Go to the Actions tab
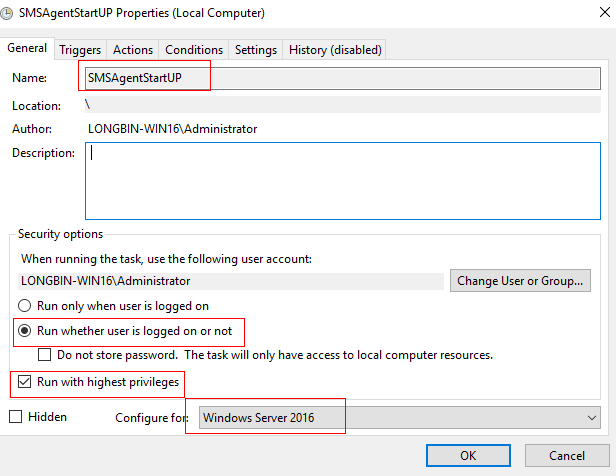This screenshot has width=616, height=476. click(x=133, y=50)
